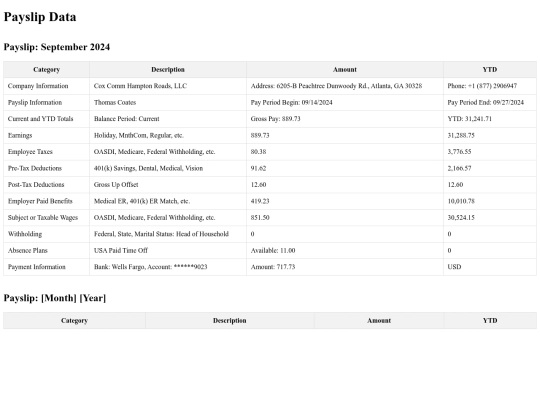Viewport: 540px width, 405px height.
Task: Click the 'Amount' header in September table
Action: pyautogui.click(x=345, y=70)
